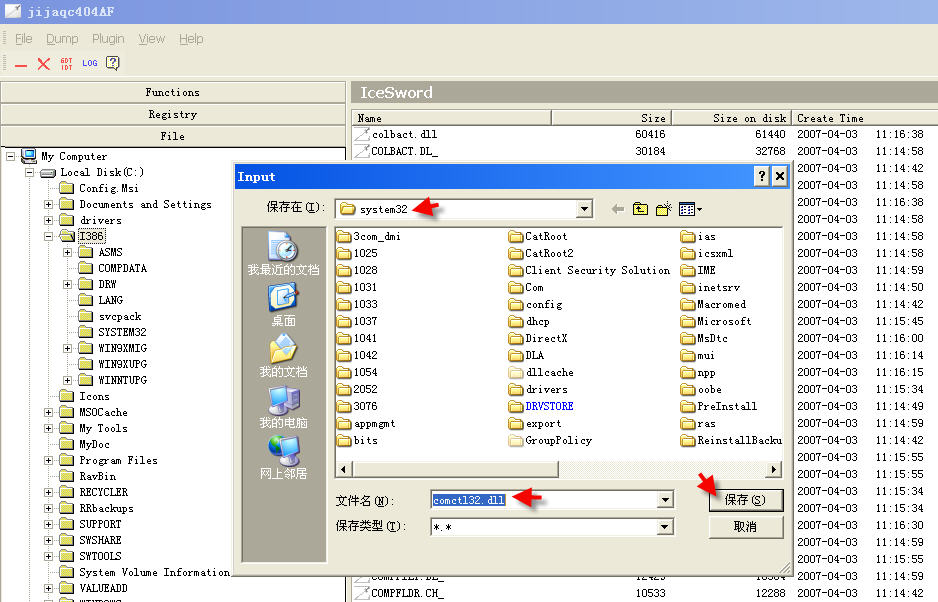Sort by Size on disk column

(732, 118)
